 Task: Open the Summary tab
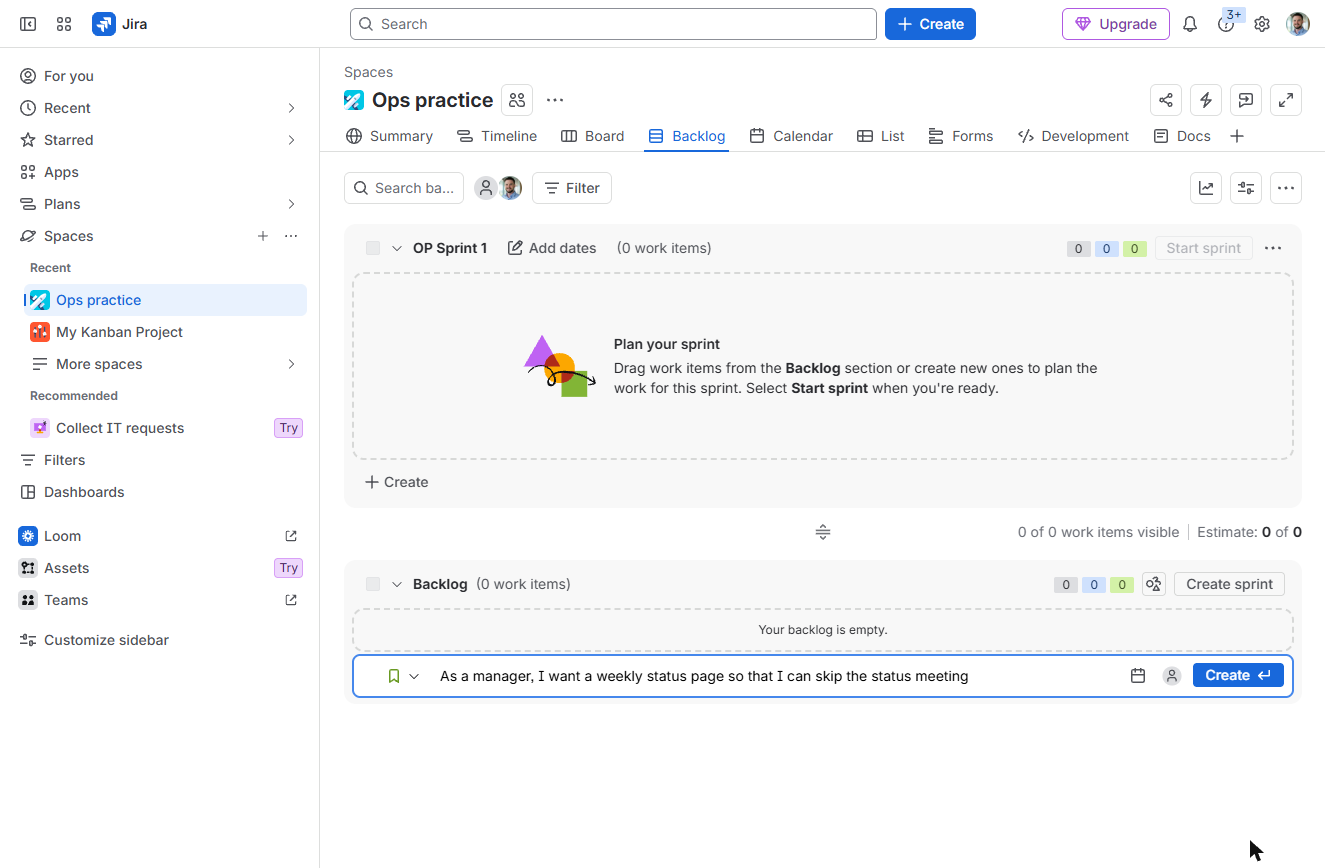(x=389, y=136)
